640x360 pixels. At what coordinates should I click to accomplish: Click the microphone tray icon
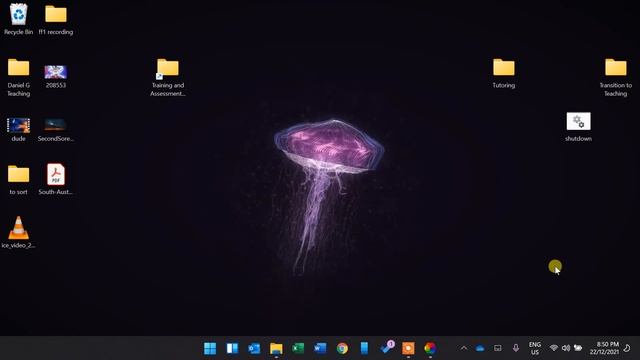pyautogui.click(x=516, y=348)
